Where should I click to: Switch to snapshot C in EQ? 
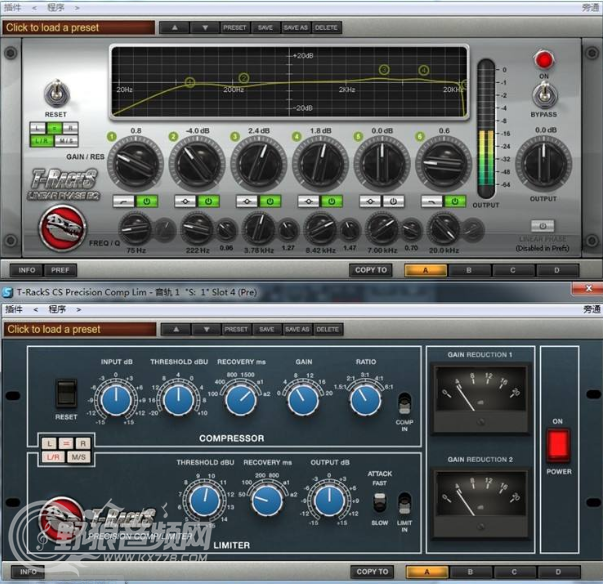[513, 270]
